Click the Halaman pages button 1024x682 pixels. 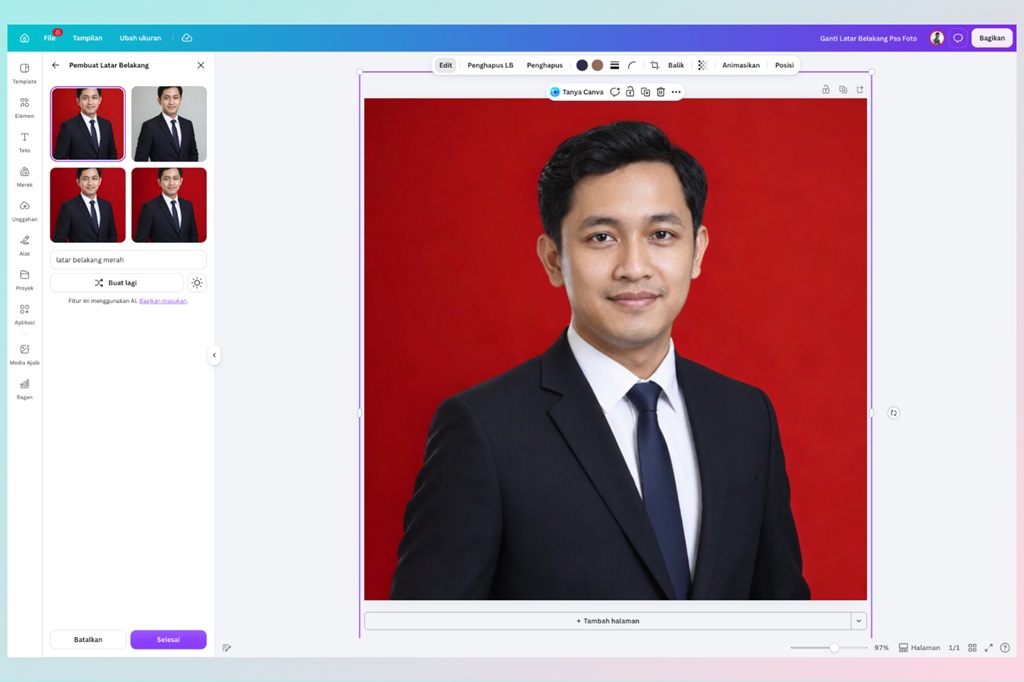tap(919, 648)
